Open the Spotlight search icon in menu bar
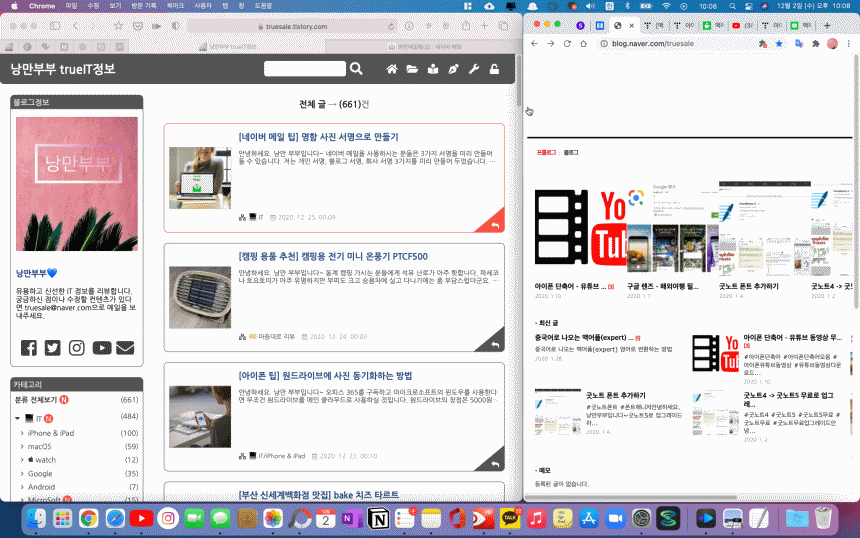 point(732,6)
